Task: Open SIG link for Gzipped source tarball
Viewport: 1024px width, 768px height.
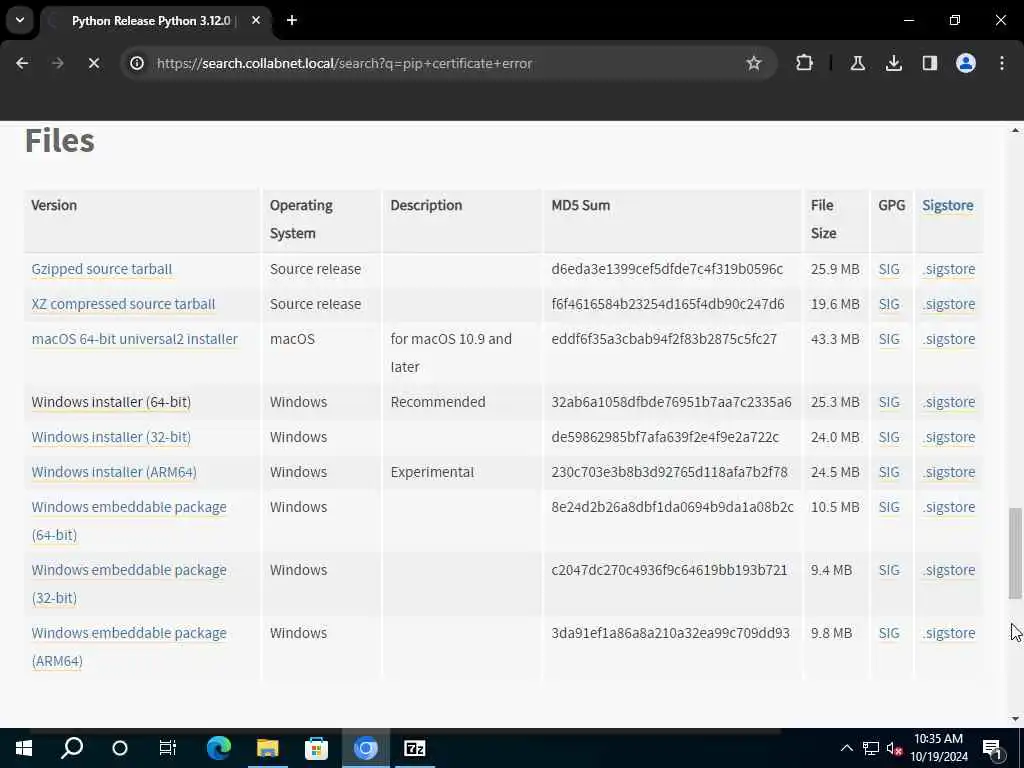Action: [x=889, y=269]
